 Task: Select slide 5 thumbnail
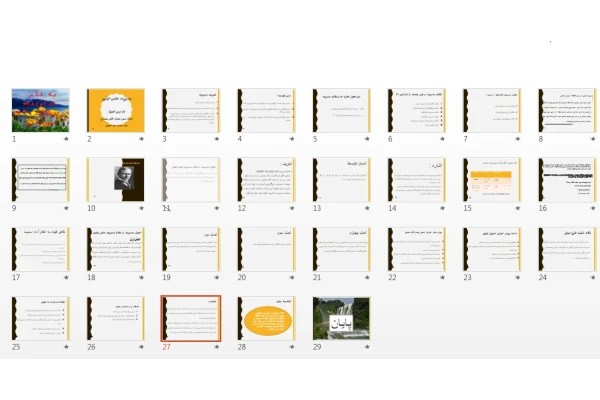click(x=342, y=111)
